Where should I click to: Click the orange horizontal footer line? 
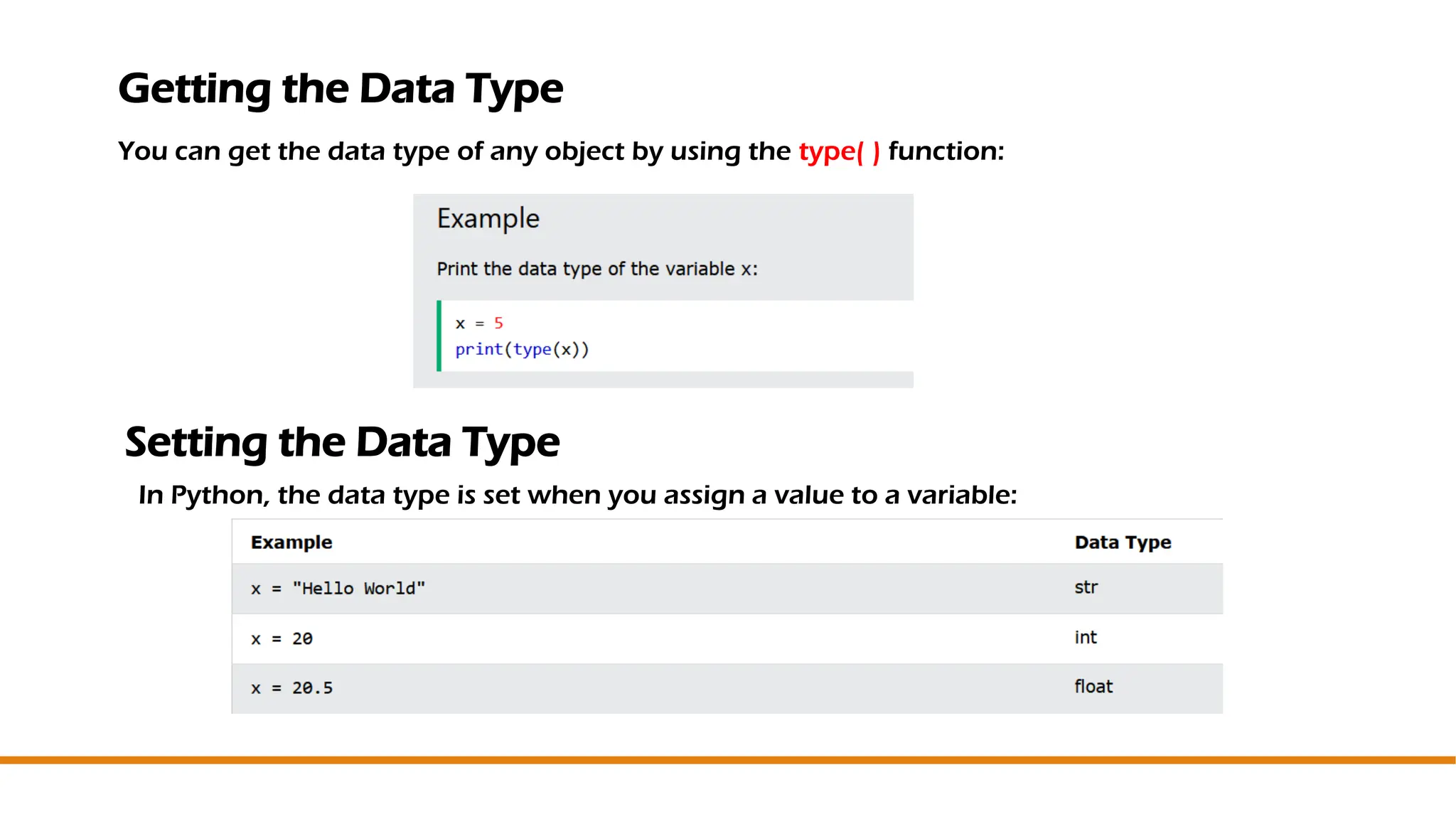coord(728,760)
